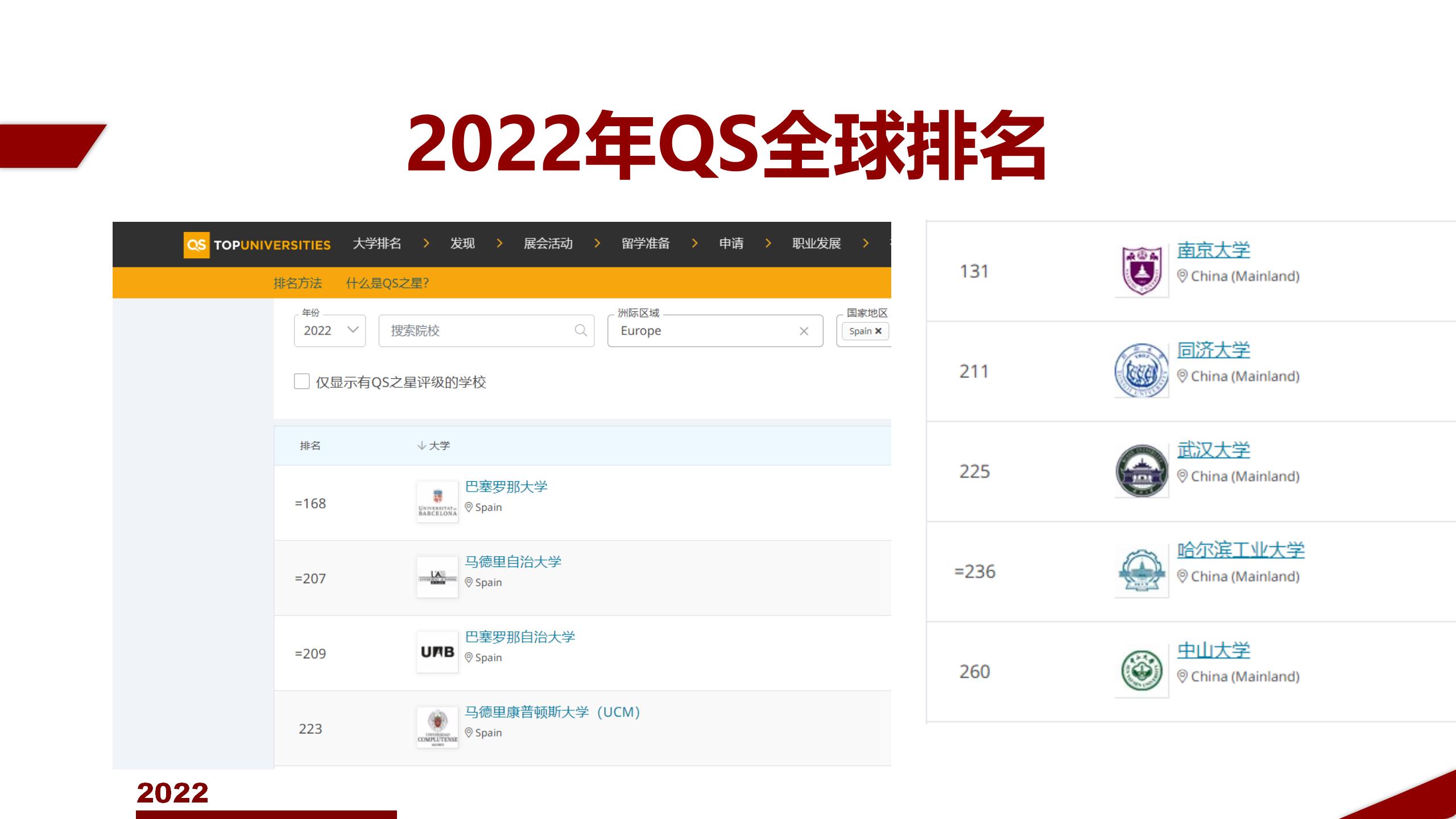The image size is (1456, 819).
Task: Click the QS TopUniversities logo
Action: click(257, 245)
